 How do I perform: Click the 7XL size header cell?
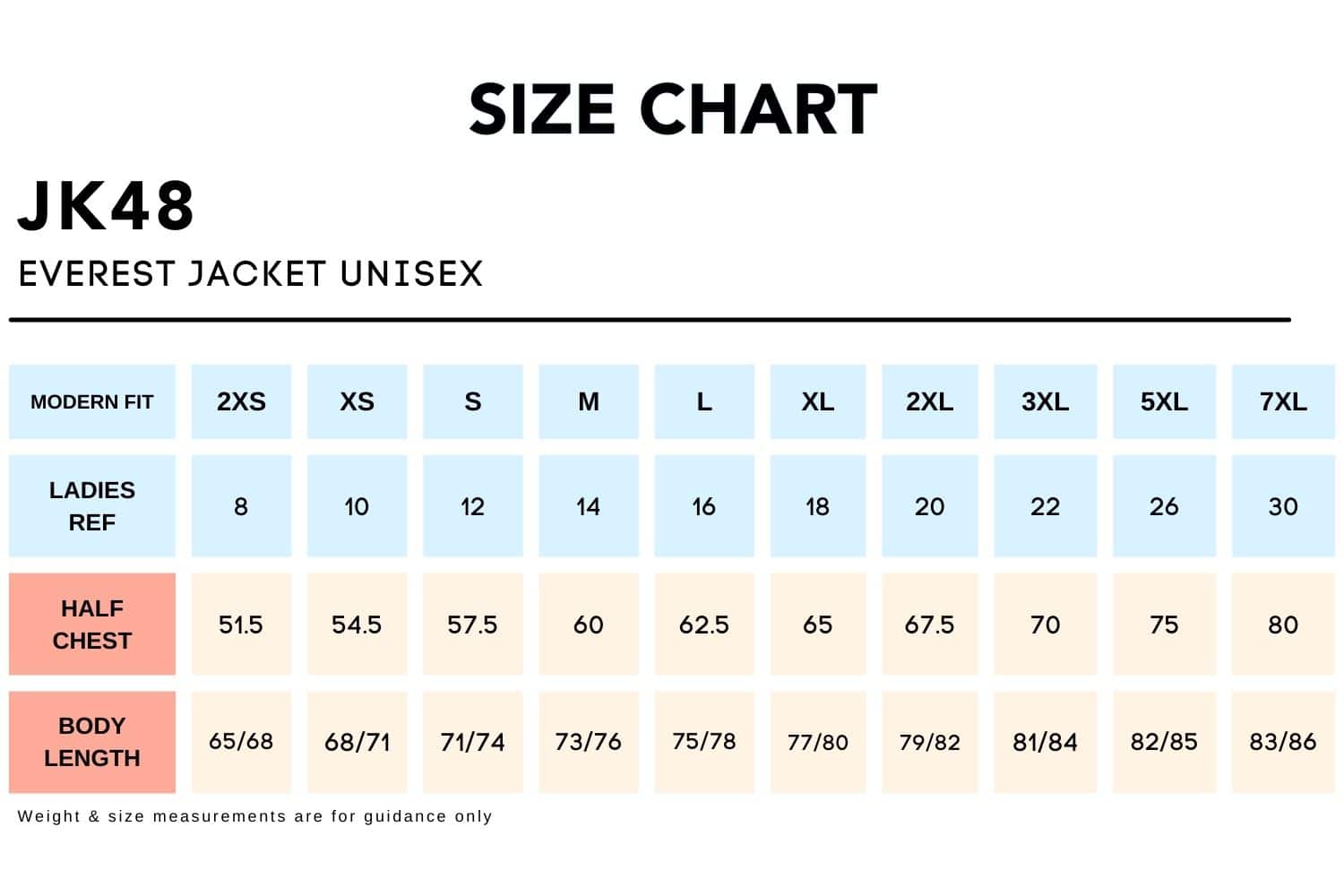pos(1283,402)
